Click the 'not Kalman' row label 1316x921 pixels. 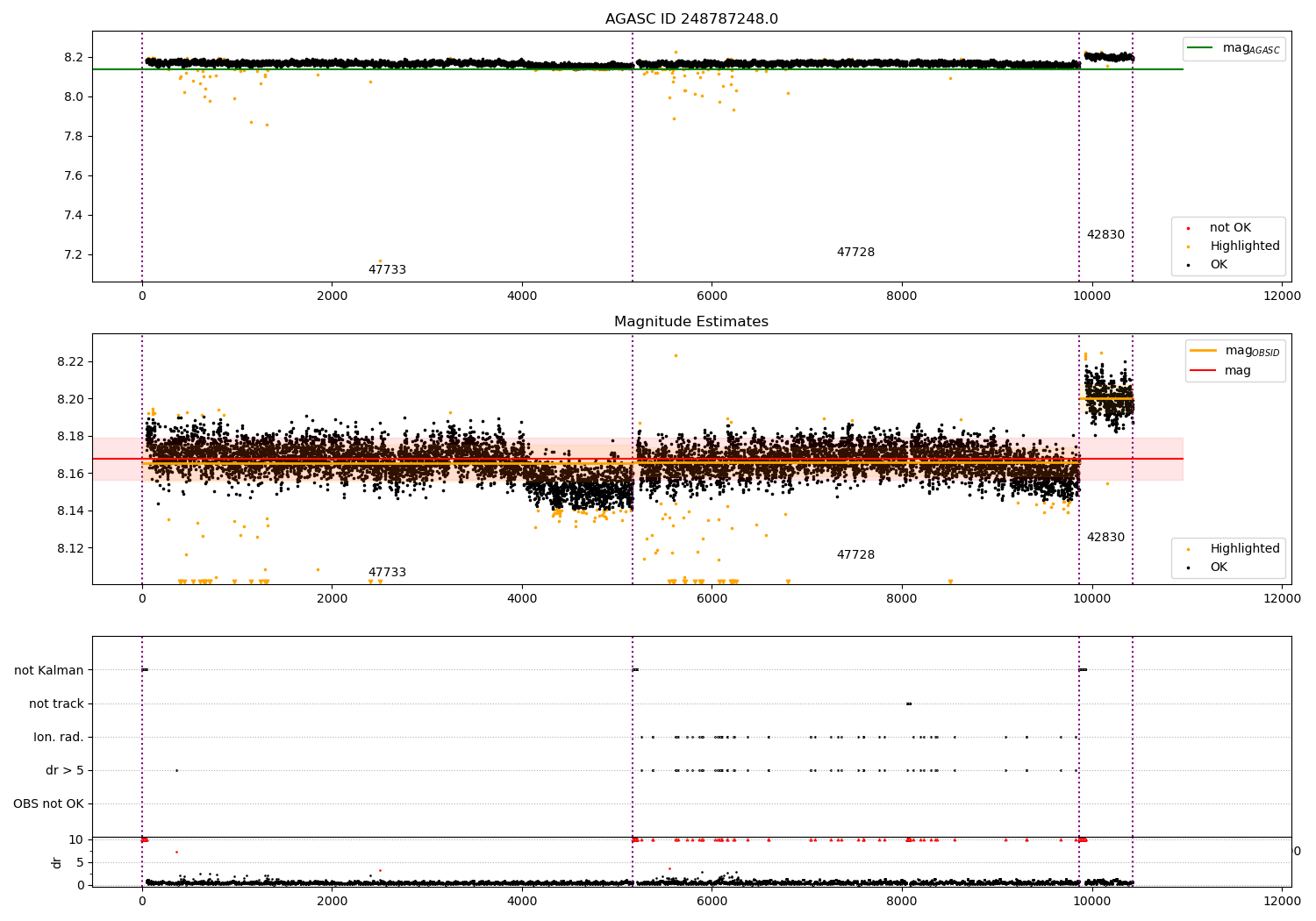[49, 670]
